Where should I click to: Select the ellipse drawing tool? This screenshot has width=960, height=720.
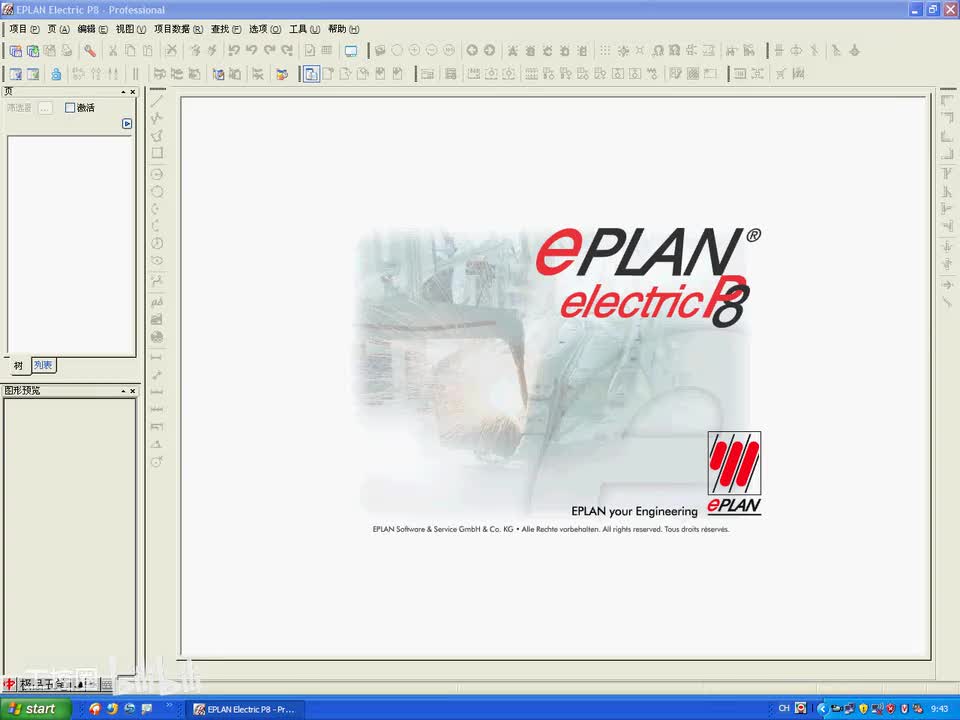pos(157,261)
